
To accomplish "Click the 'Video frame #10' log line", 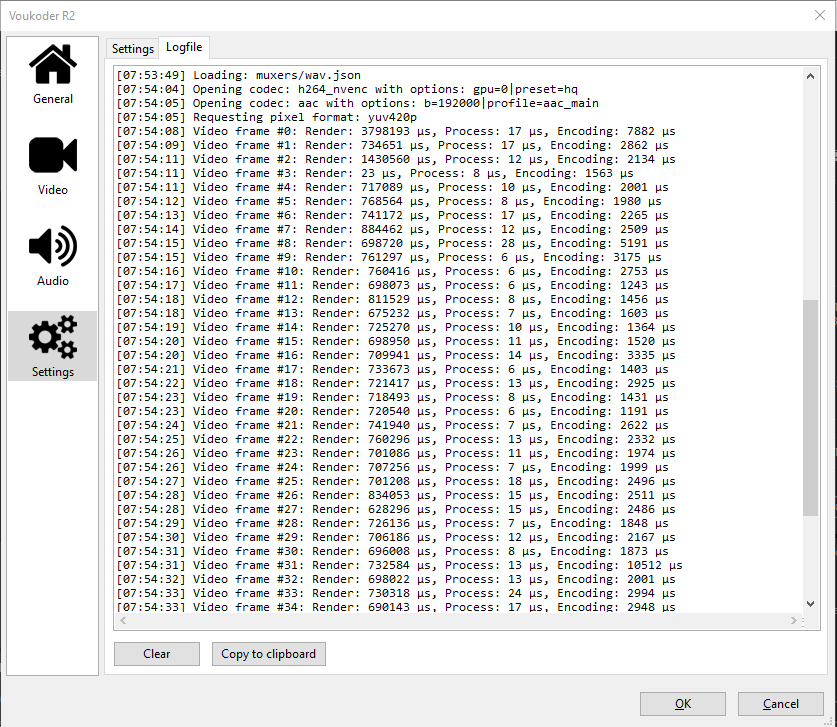I will tap(392, 271).
